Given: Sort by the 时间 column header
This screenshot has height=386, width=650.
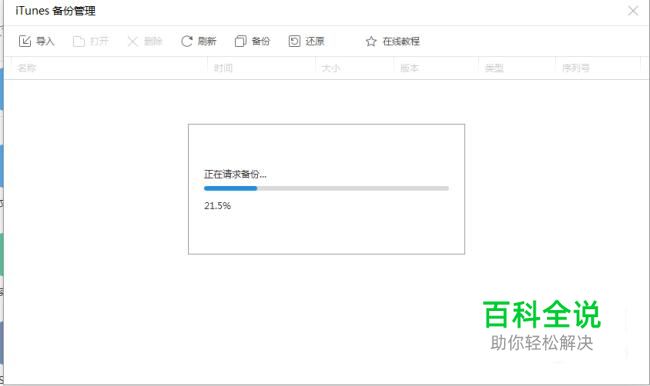Looking at the screenshot, I should click(223, 68).
